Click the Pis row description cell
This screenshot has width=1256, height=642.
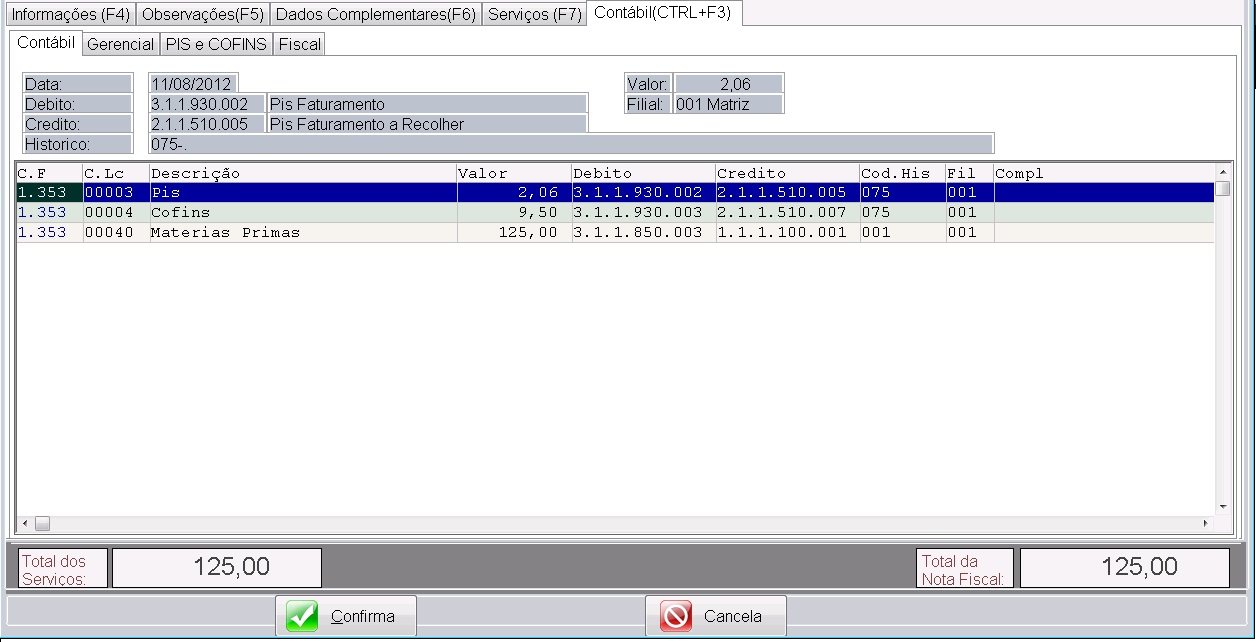[300, 192]
